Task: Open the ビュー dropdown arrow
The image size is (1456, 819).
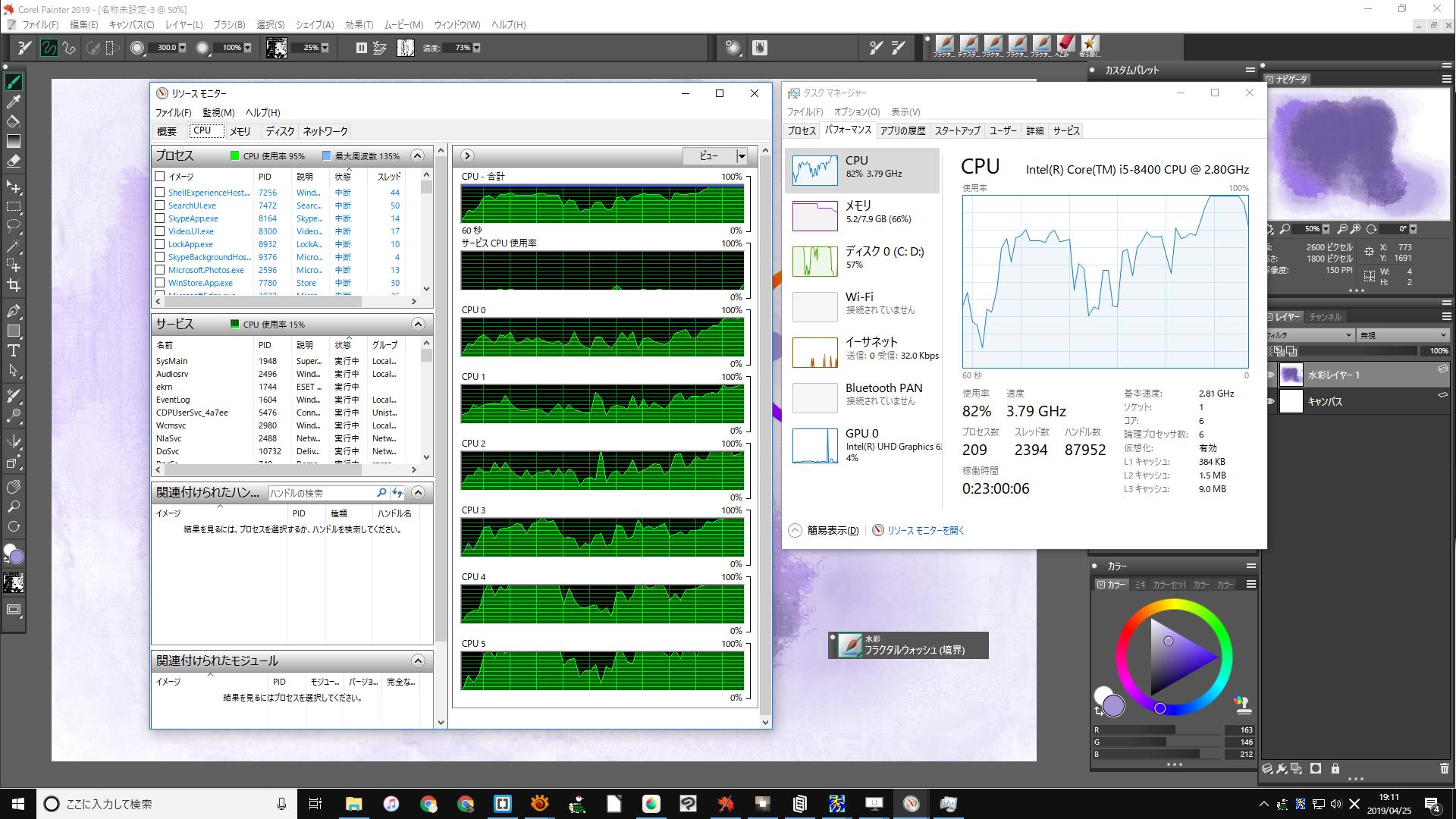Action: click(x=742, y=156)
